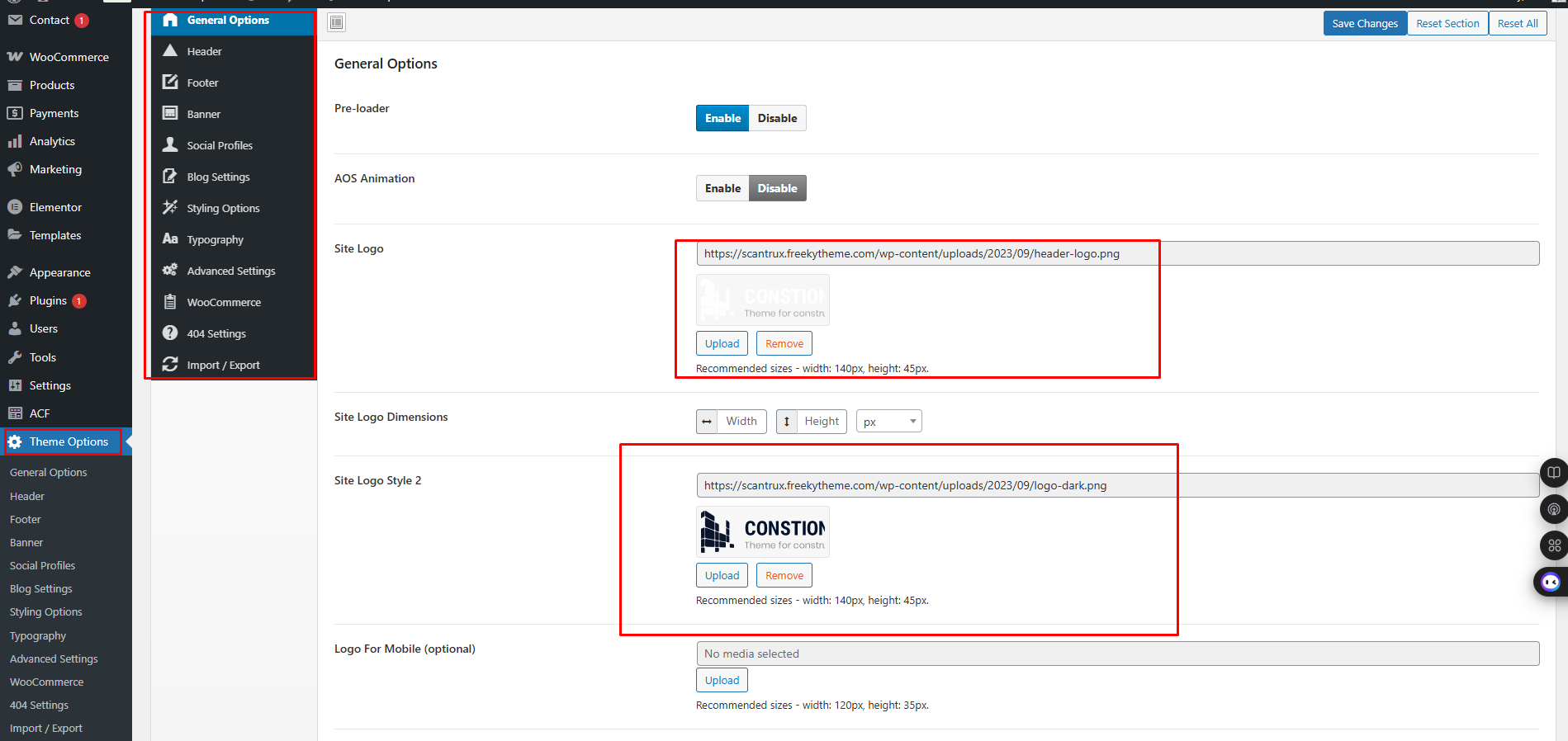Open the Typography section via its Aa icon
This screenshot has width=1568, height=741.
(170, 239)
